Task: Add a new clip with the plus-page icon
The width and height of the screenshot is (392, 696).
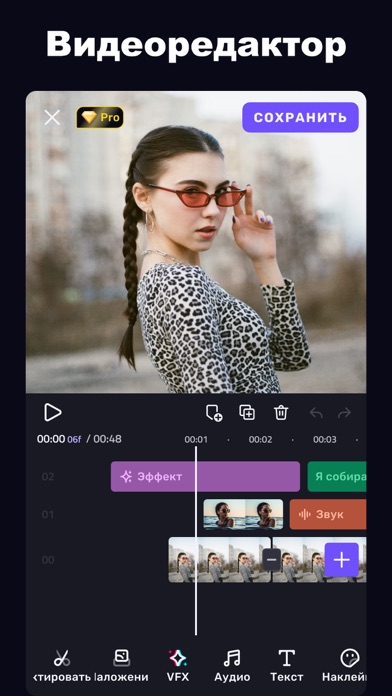Action: pos(214,413)
